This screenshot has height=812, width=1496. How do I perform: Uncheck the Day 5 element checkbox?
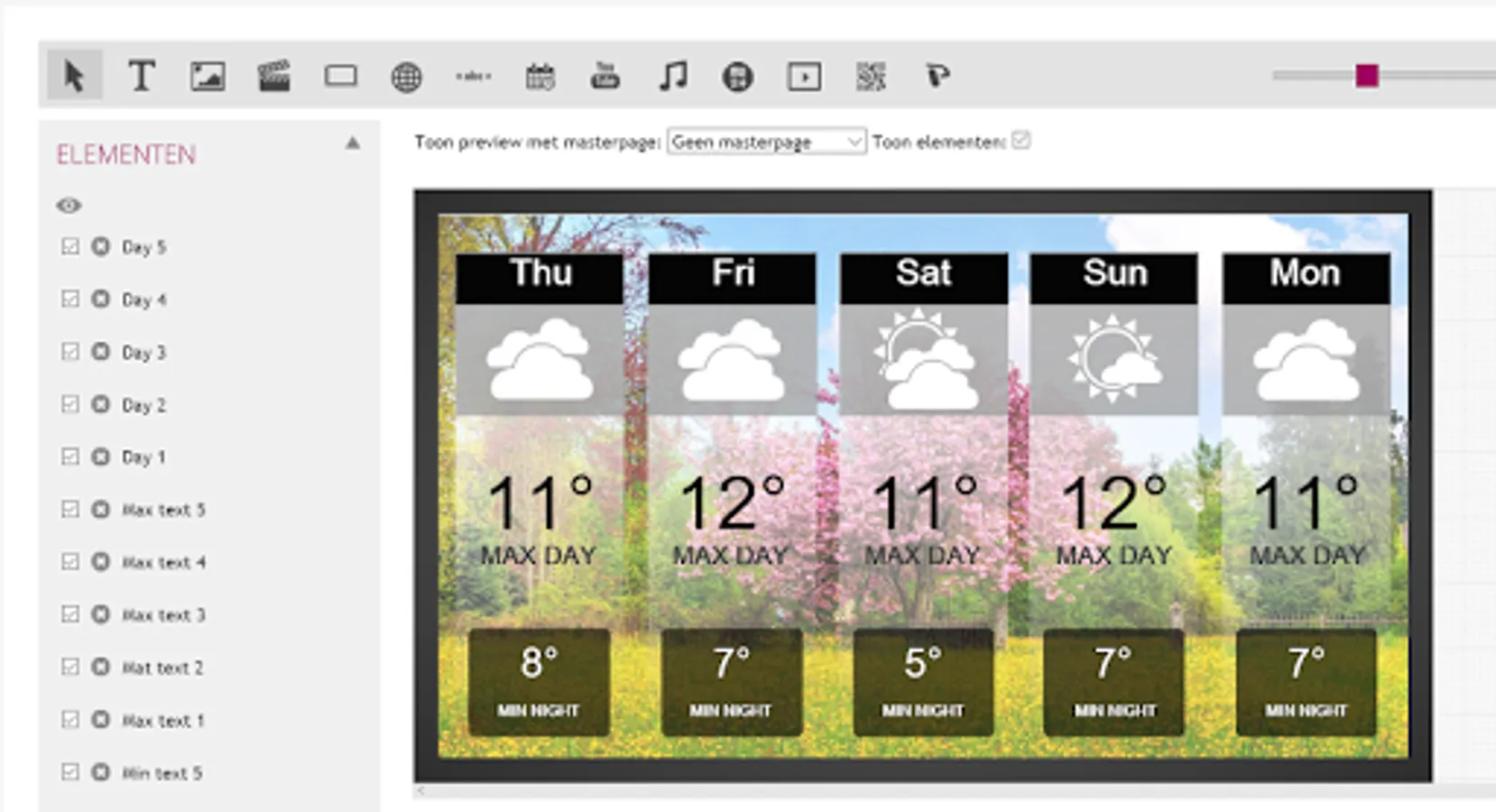click(x=69, y=246)
